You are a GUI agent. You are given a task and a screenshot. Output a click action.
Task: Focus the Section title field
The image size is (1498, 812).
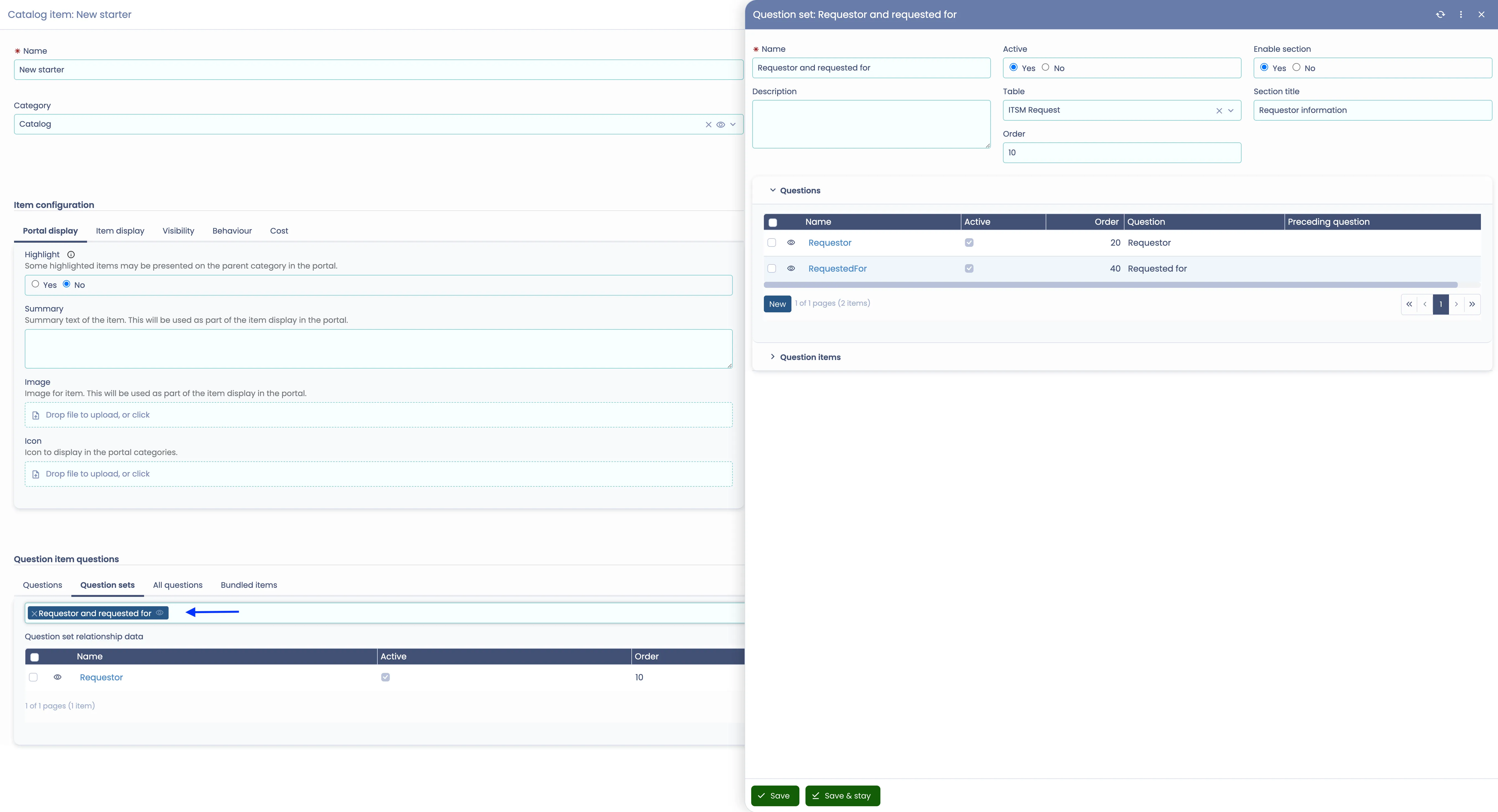pos(1372,110)
